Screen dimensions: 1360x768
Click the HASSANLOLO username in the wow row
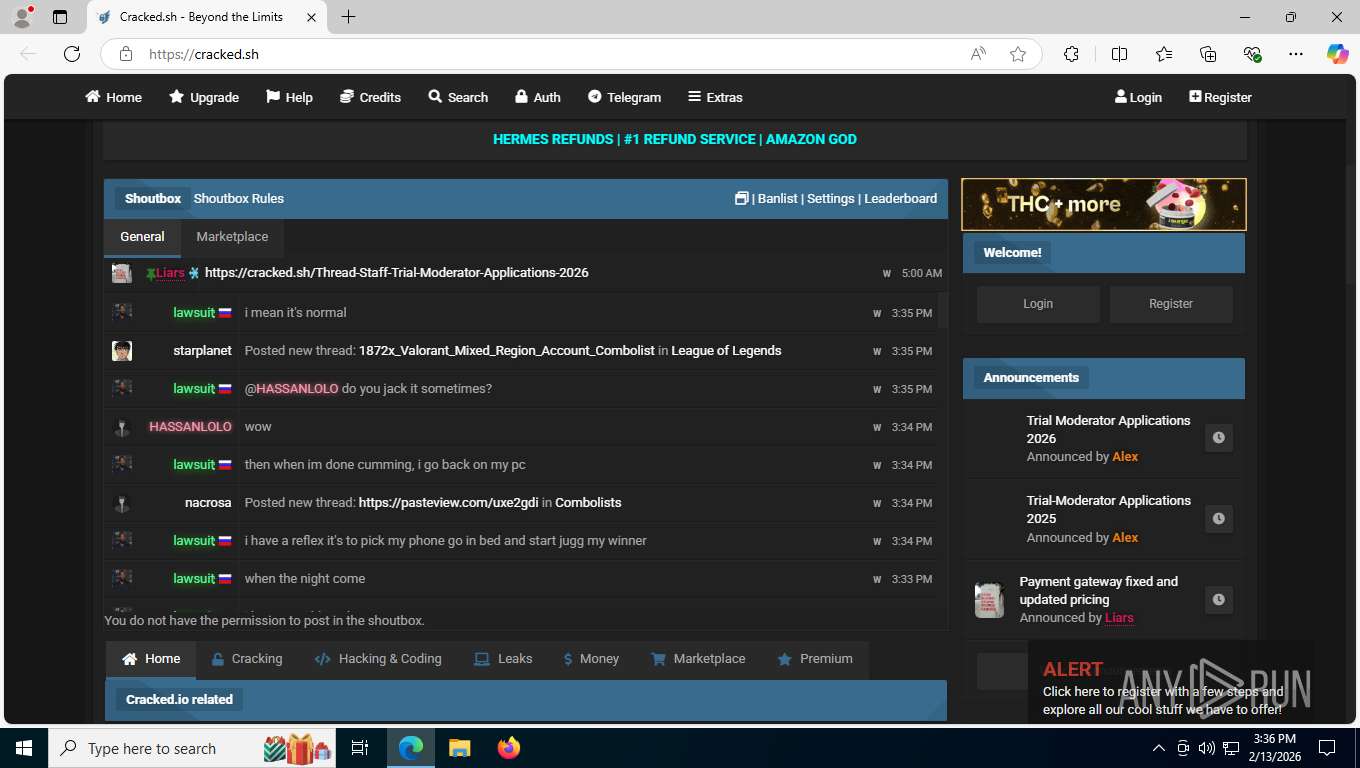(x=190, y=427)
